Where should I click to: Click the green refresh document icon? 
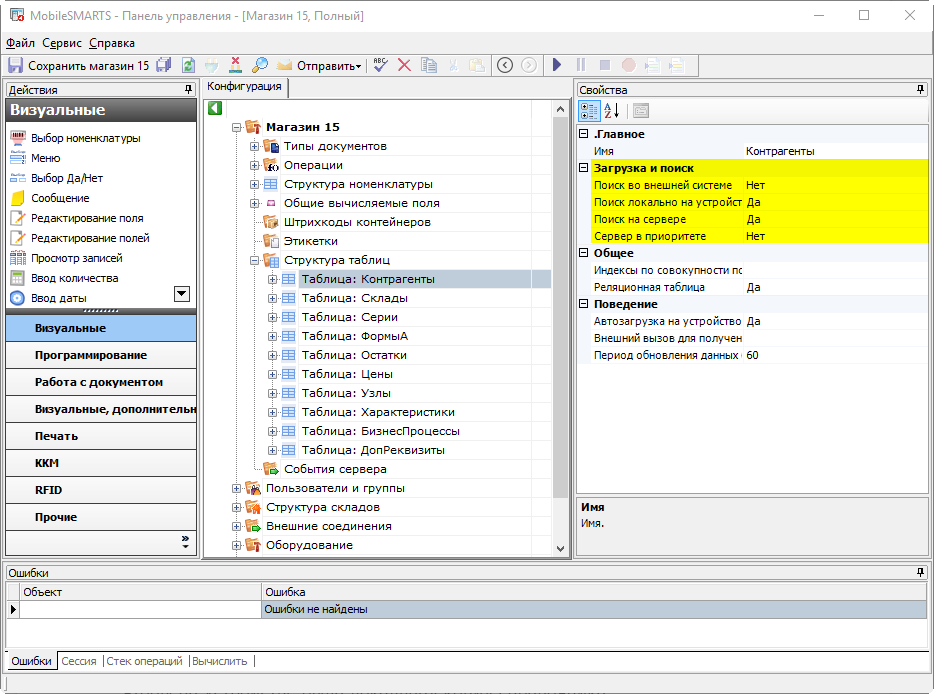[188, 65]
